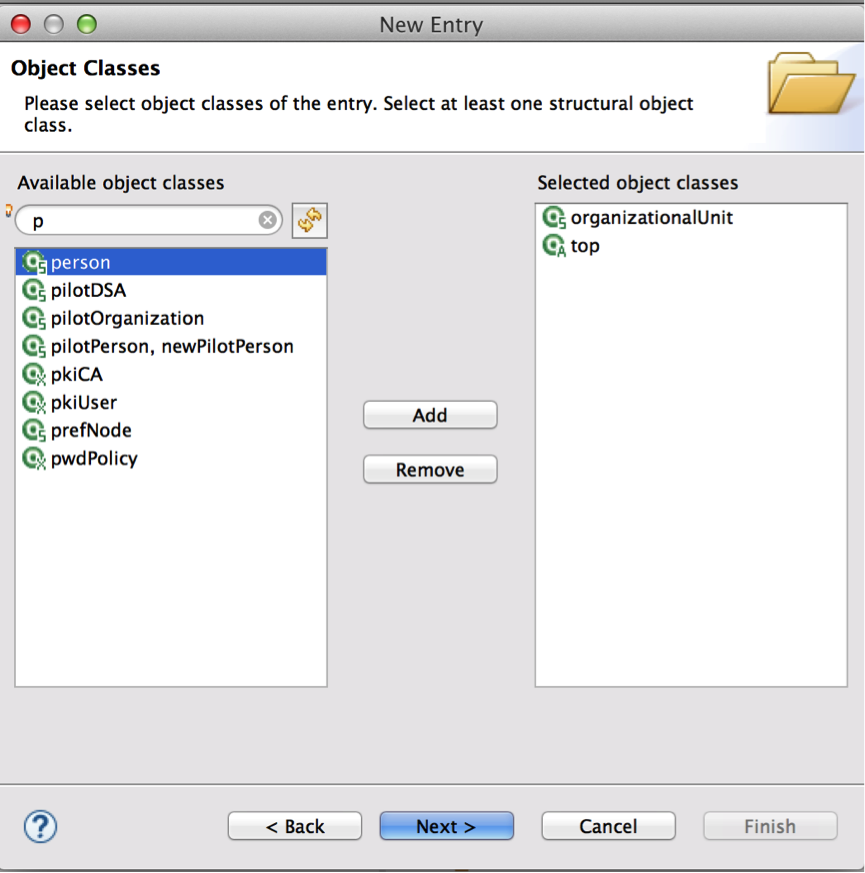
Task: Click the Remove button
Action: (x=430, y=469)
